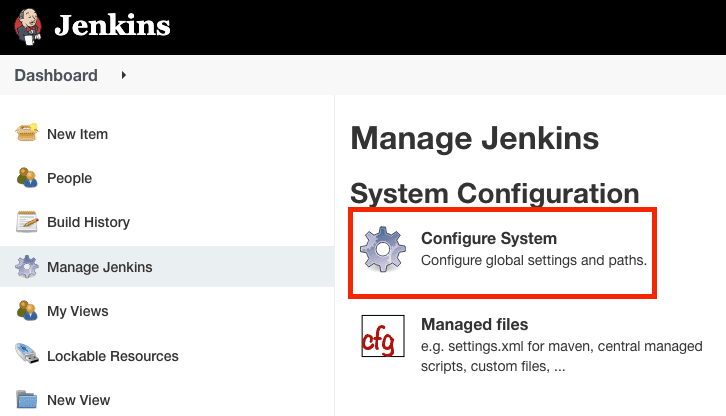Click the New View folder icon

pos(27,399)
